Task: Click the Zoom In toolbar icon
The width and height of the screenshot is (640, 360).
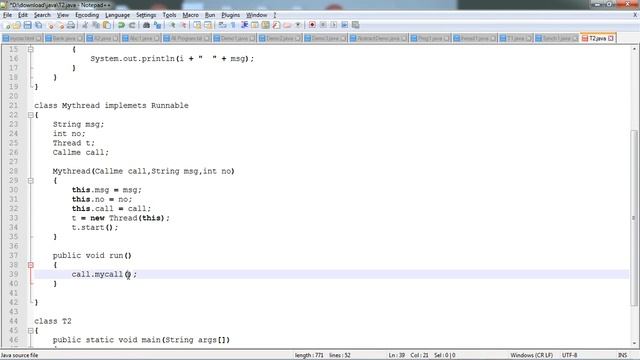Action: coord(172,25)
